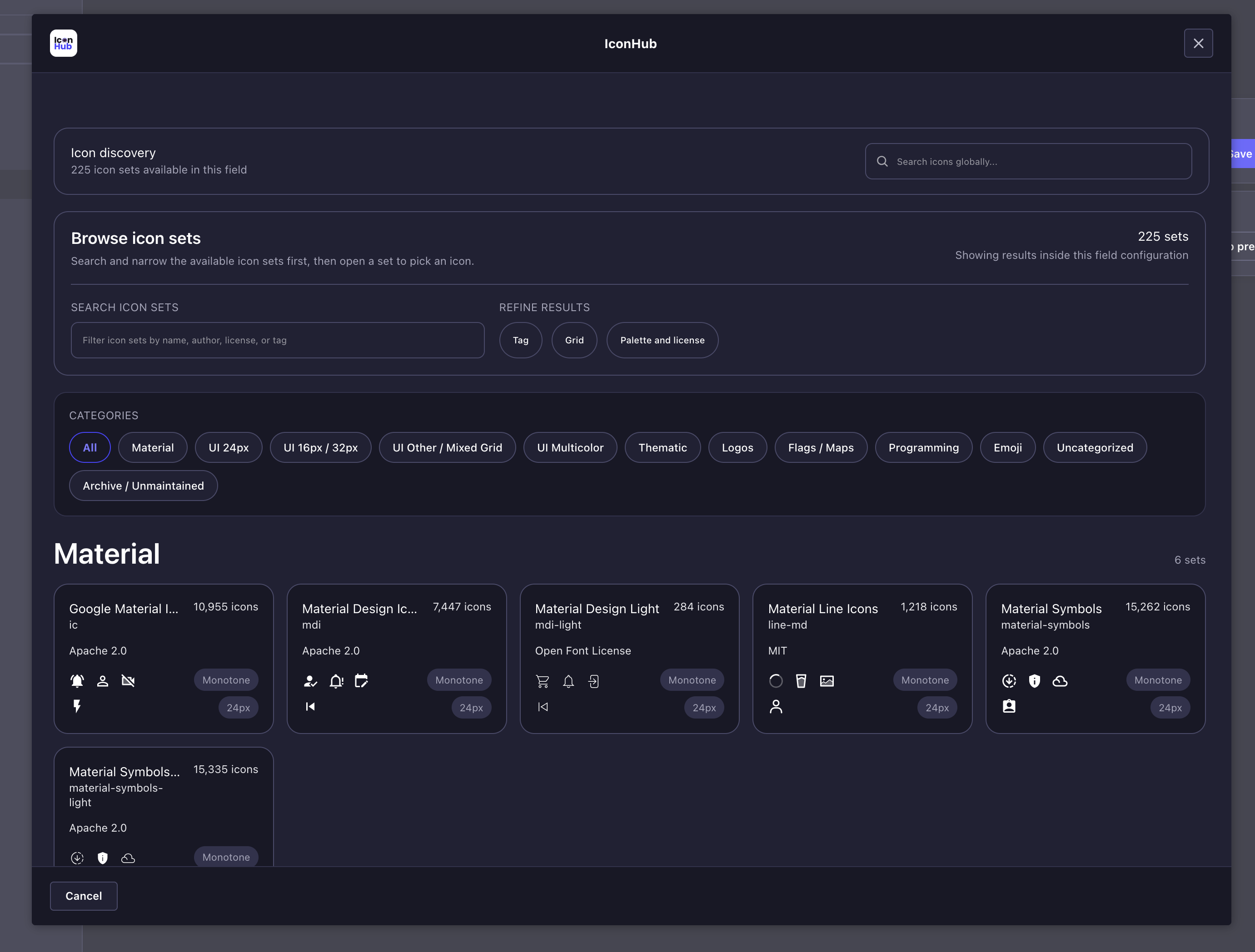Pick the login arrow icon in mdi-light card
The height and width of the screenshot is (952, 1255).
[594, 681]
